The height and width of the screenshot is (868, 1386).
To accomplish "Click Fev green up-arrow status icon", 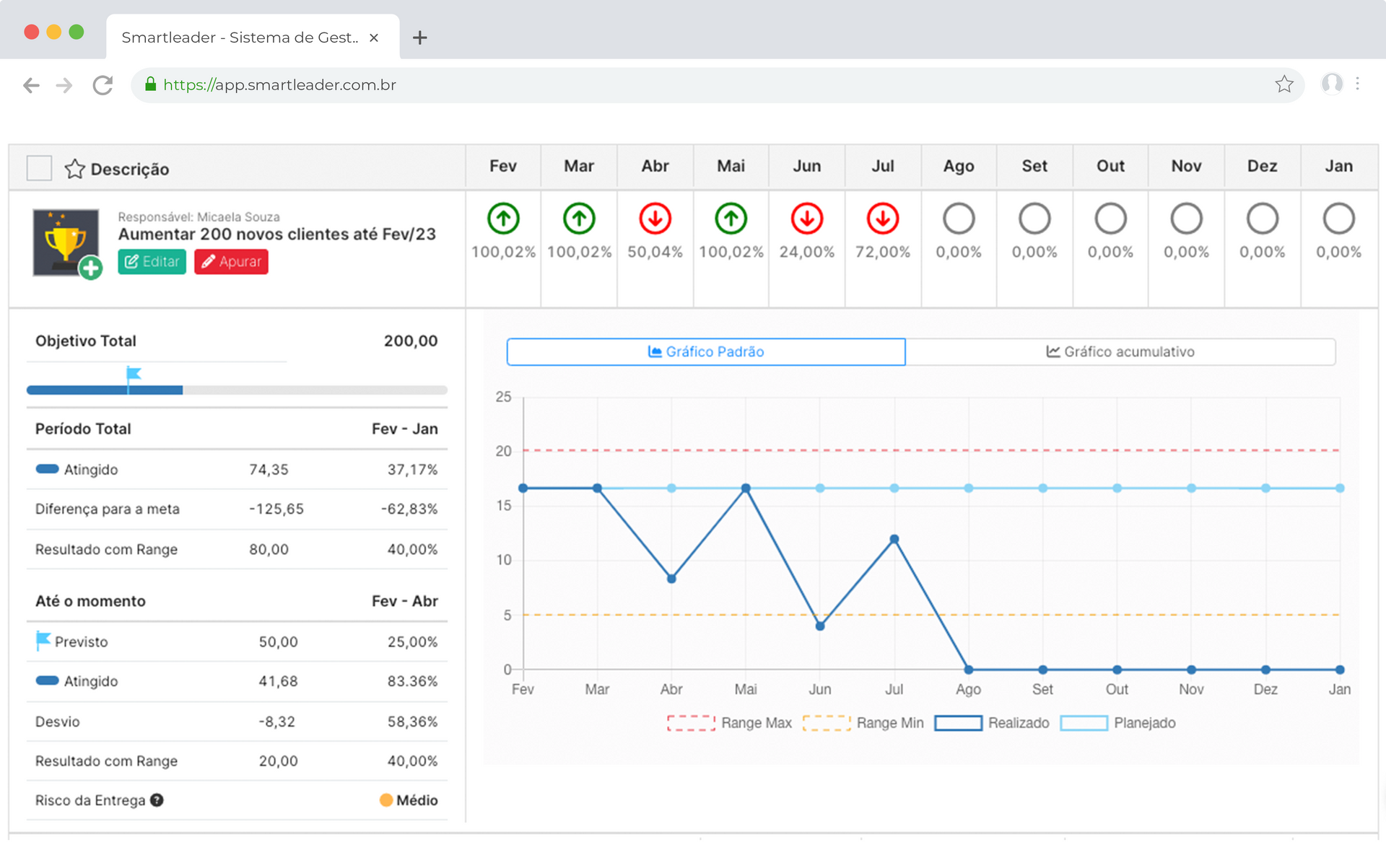I will coord(503,219).
